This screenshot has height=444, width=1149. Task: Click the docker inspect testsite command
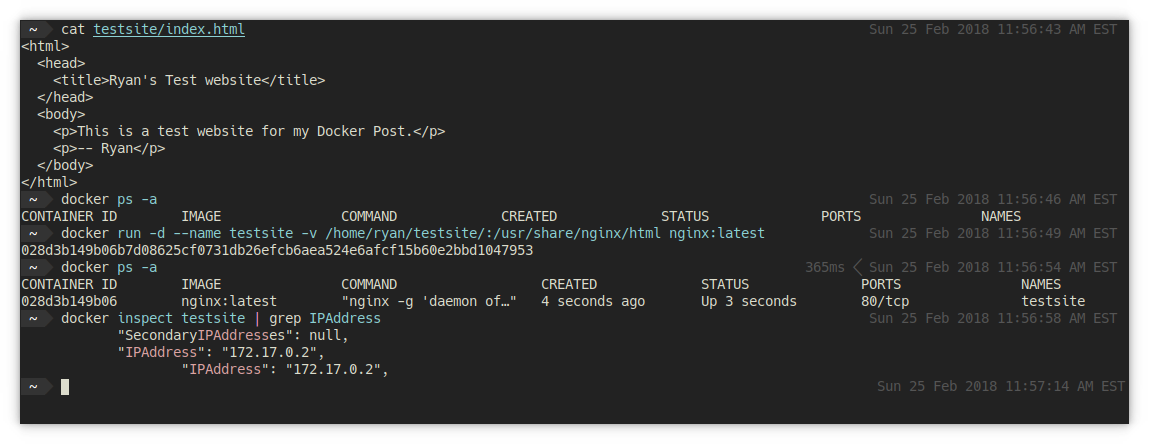tap(221, 318)
